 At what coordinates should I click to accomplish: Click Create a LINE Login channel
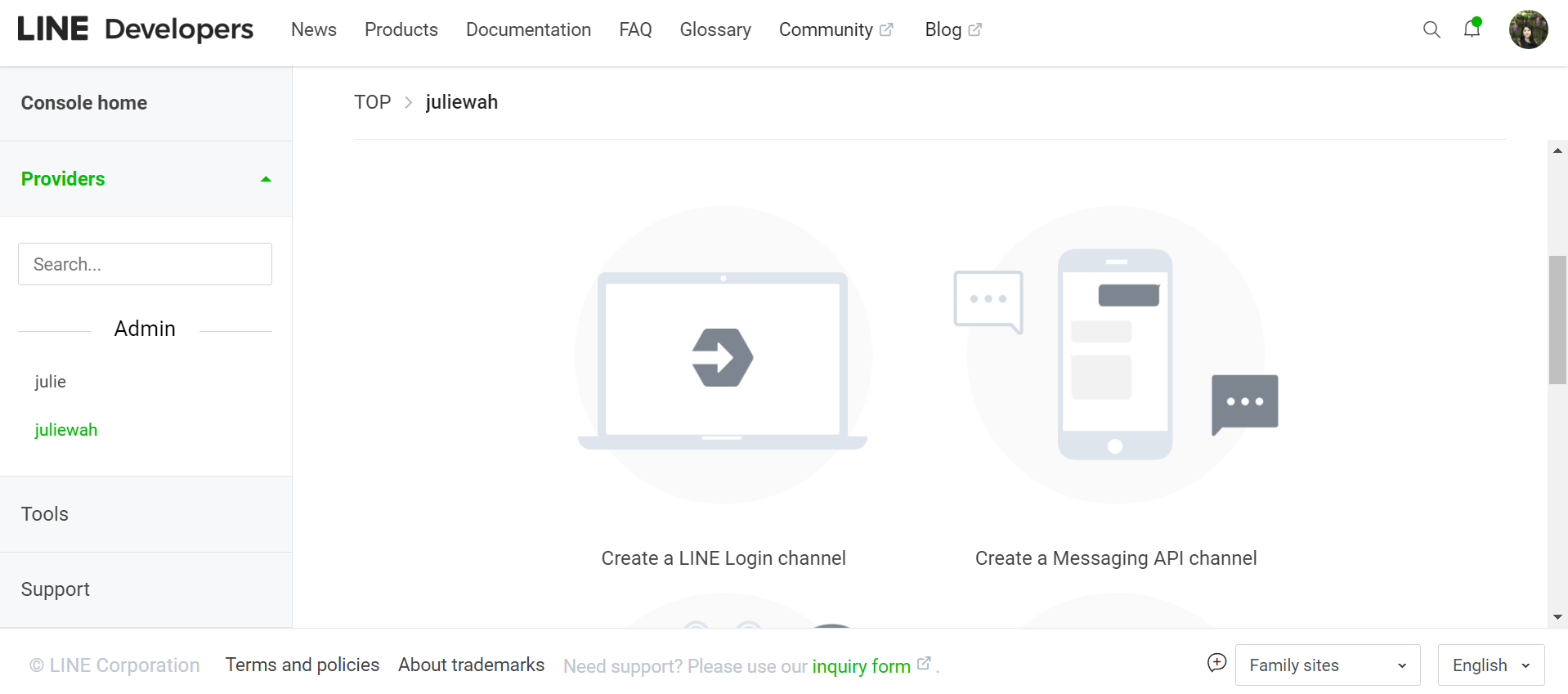click(x=724, y=558)
